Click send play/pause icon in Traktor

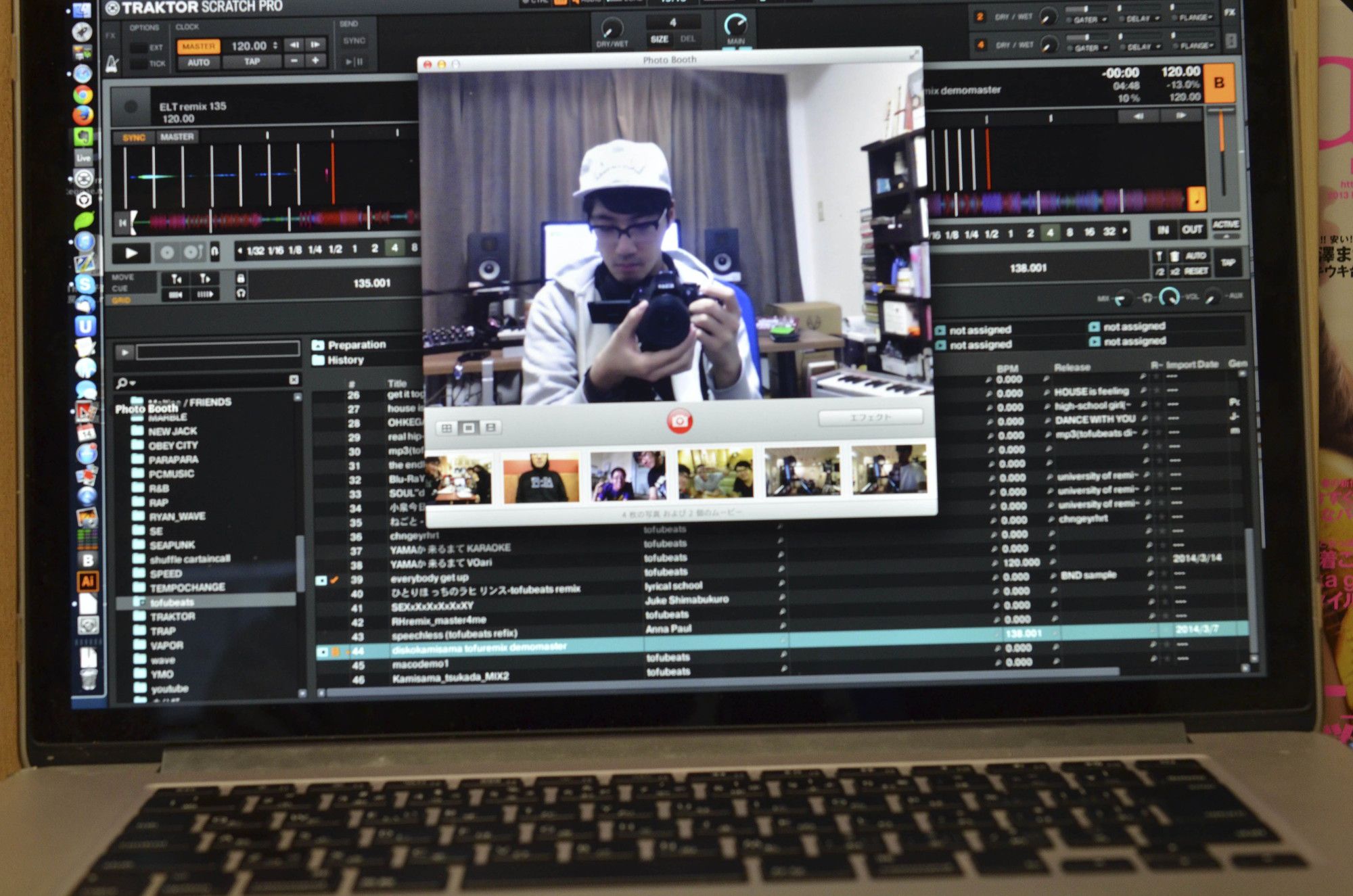click(x=354, y=62)
